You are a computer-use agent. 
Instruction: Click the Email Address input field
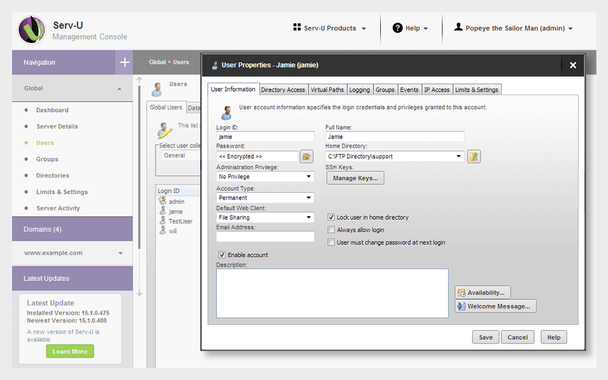coord(265,237)
